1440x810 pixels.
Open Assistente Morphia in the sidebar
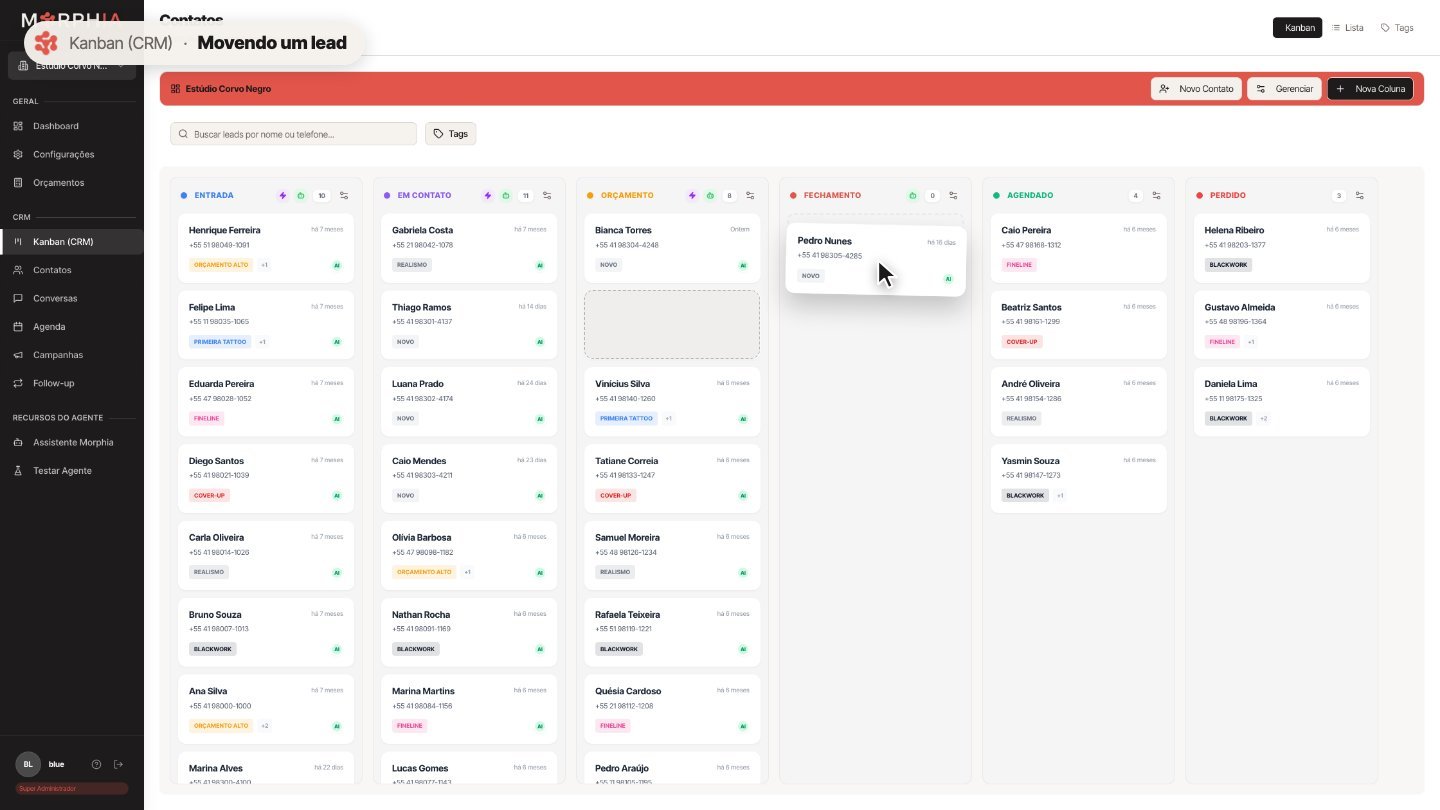(72, 442)
